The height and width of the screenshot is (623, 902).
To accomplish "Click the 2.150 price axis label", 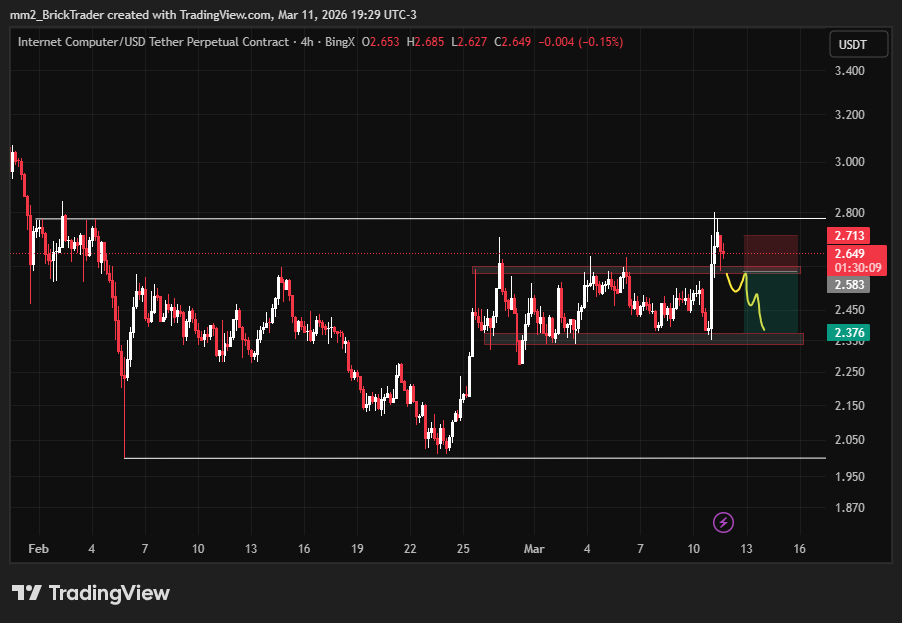I will click(850, 406).
